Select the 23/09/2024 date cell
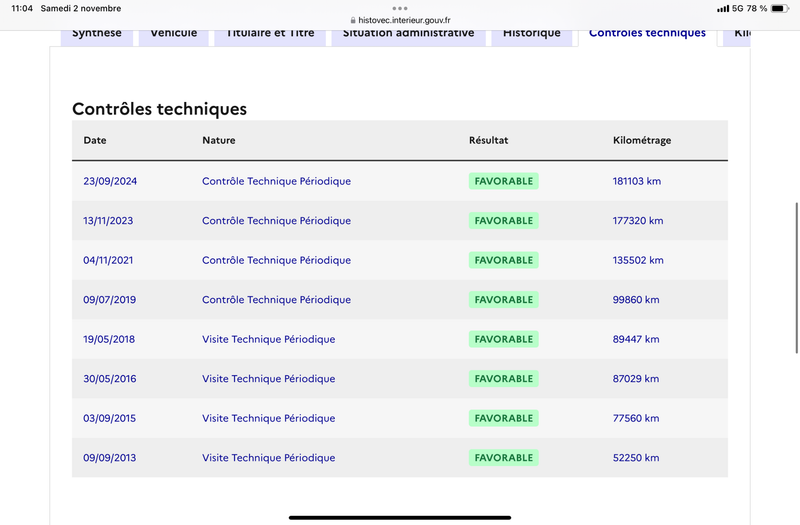The height and width of the screenshot is (525, 800). point(110,181)
